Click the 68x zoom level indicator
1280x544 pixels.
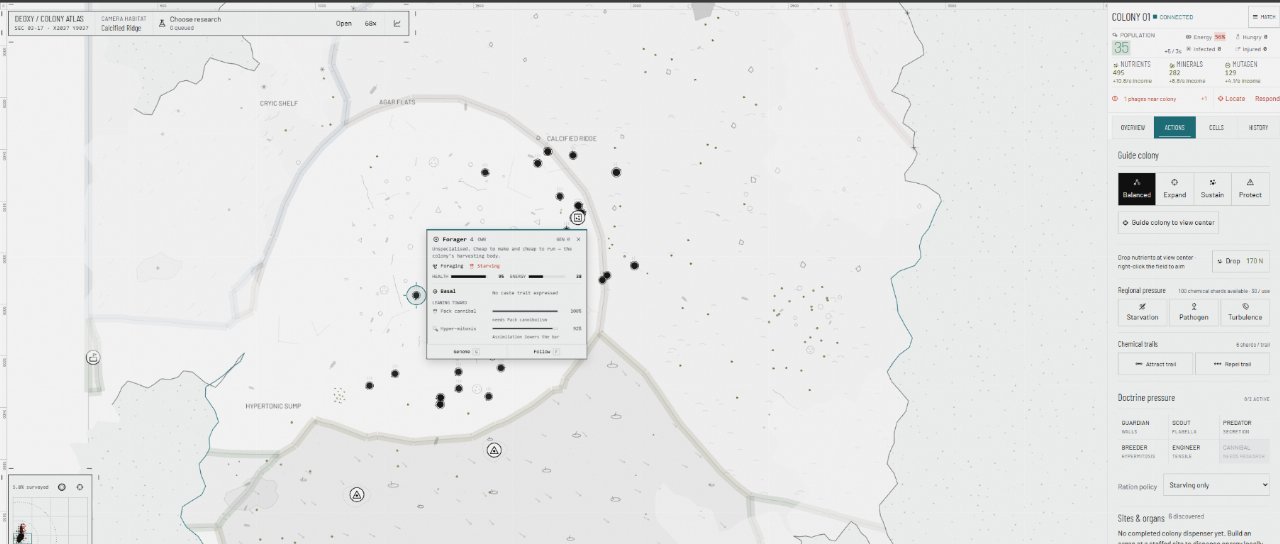click(371, 23)
